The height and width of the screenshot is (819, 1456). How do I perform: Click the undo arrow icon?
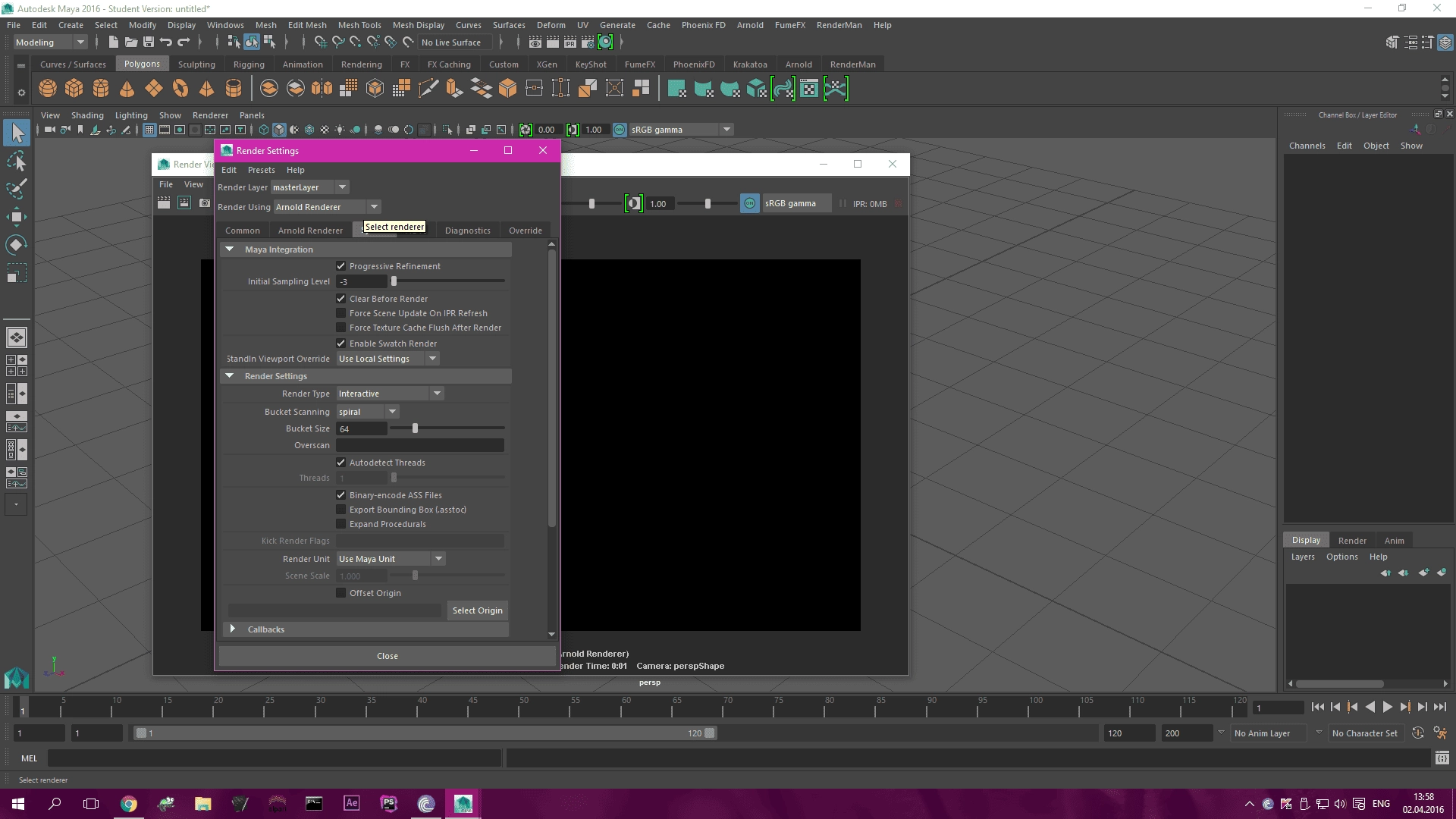tap(166, 42)
